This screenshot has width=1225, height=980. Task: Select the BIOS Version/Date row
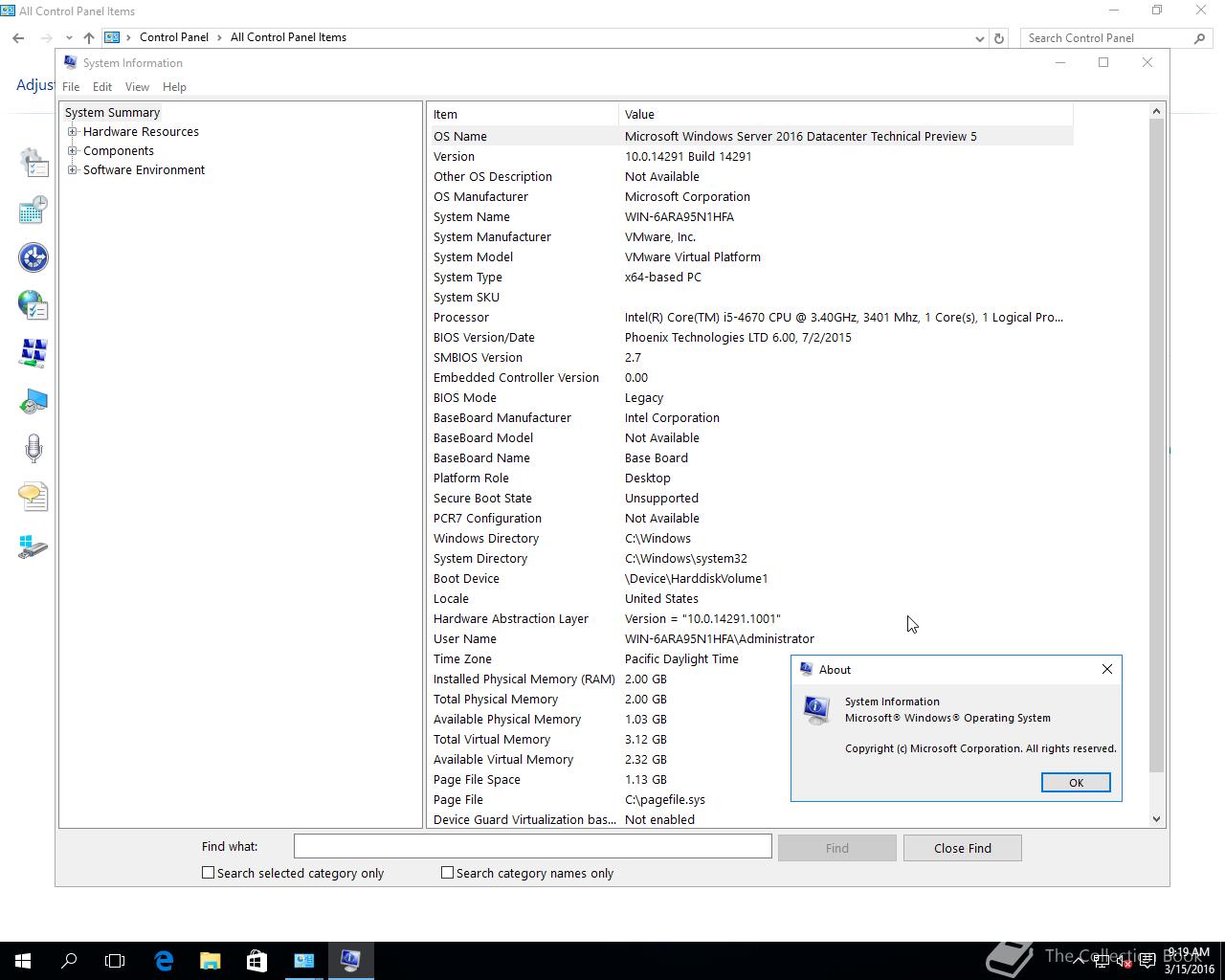(x=751, y=337)
